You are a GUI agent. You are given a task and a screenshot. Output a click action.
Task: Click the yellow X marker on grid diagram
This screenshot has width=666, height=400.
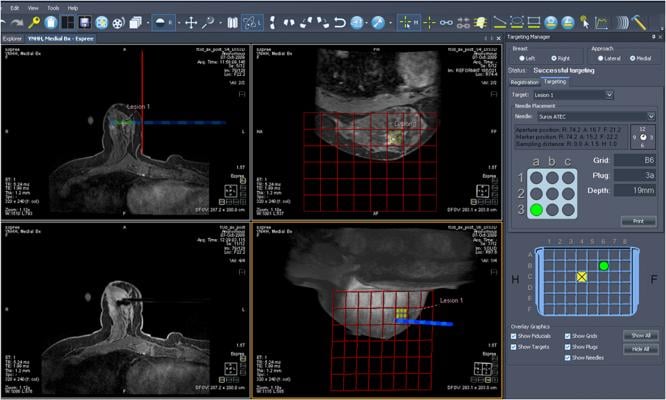point(582,276)
